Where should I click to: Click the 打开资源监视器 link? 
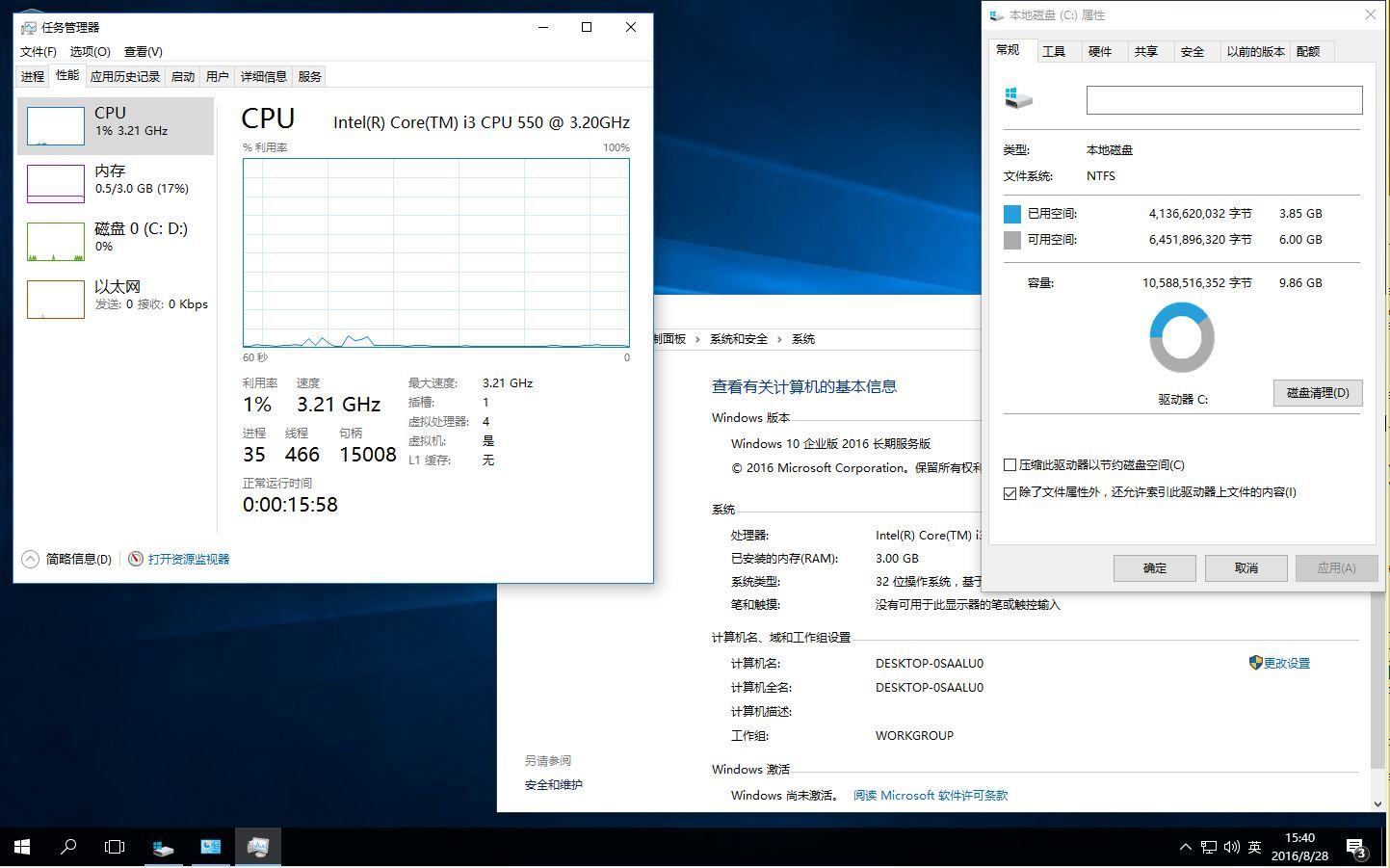[x=189, y=559]
